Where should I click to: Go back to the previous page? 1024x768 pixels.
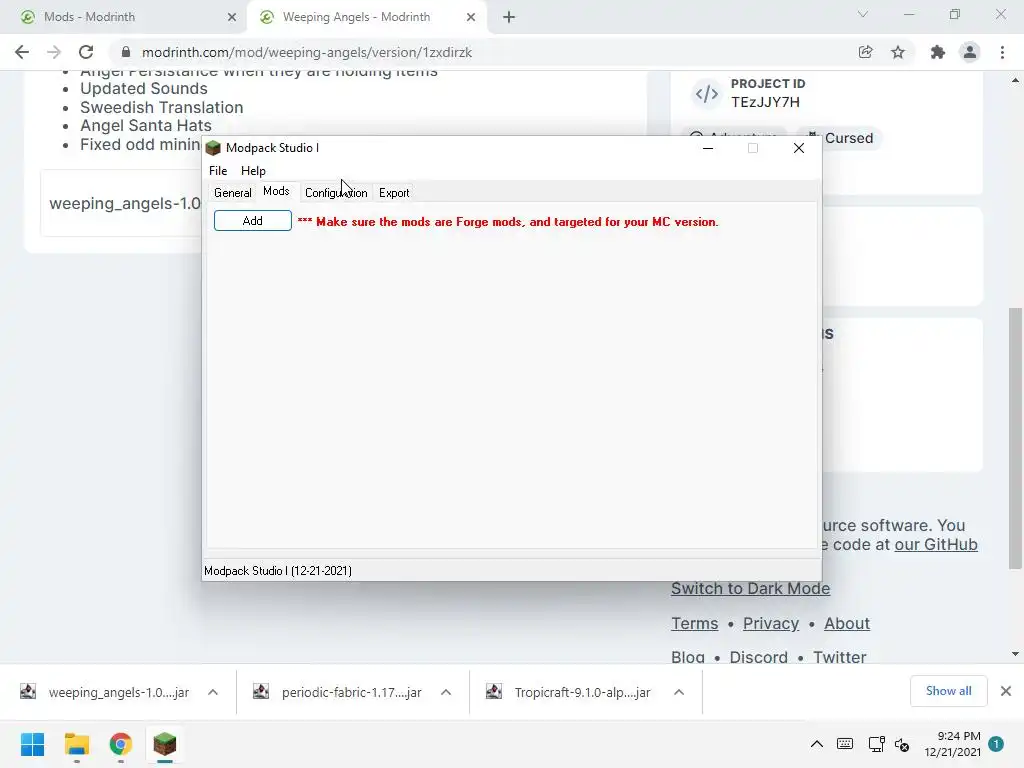(22, 52)
